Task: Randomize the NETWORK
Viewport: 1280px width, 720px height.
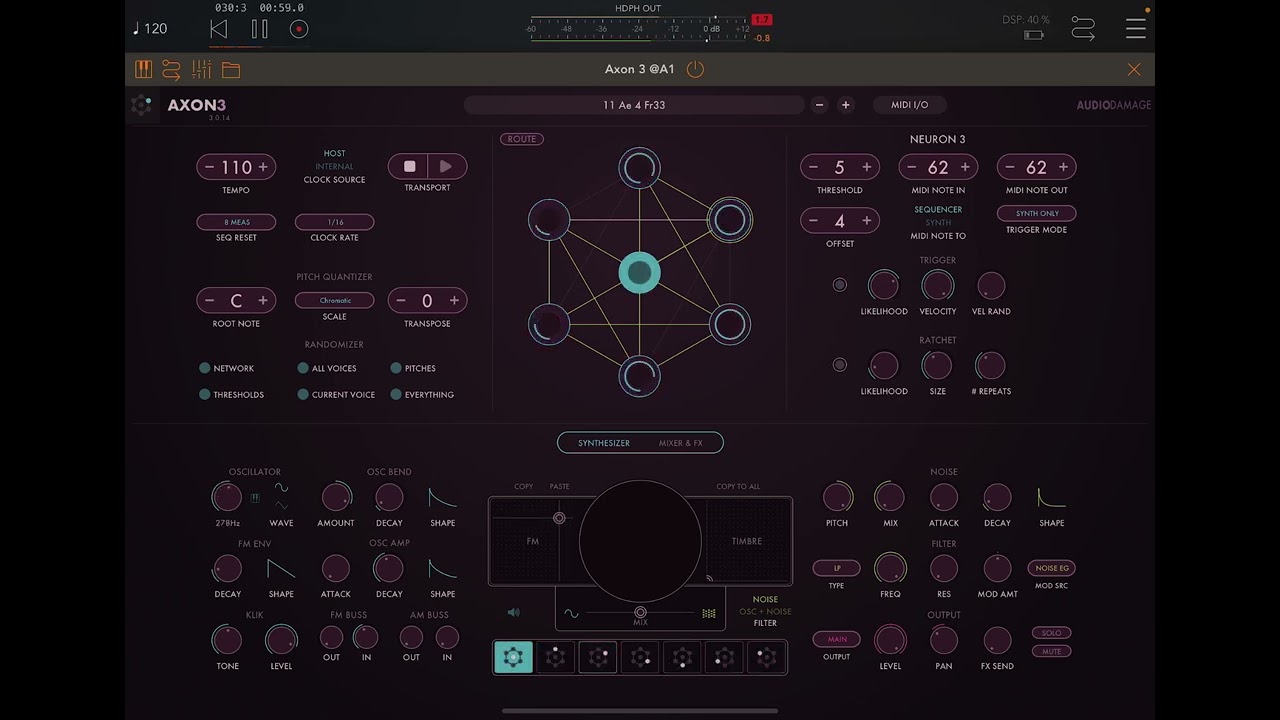Action: coord(205,368)
